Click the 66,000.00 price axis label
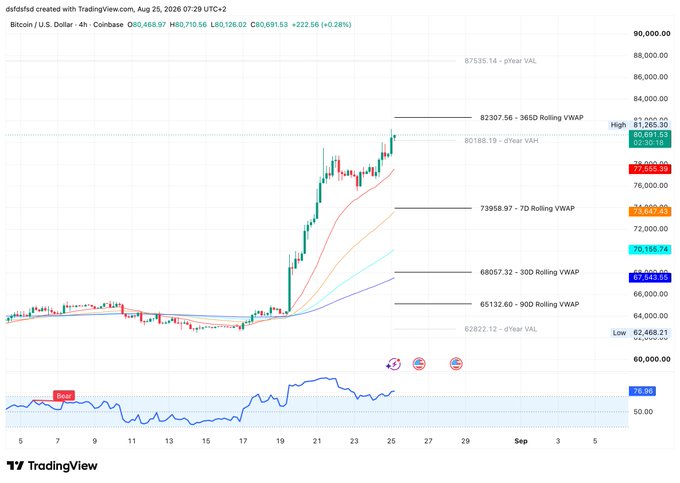680x483 pixels. (x=651, y=294)
